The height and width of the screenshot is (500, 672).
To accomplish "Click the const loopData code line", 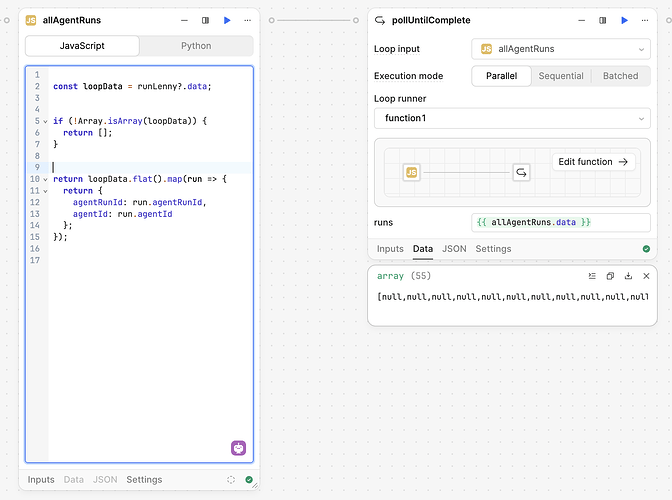I will pyautogui.click(x=132, y=87).
